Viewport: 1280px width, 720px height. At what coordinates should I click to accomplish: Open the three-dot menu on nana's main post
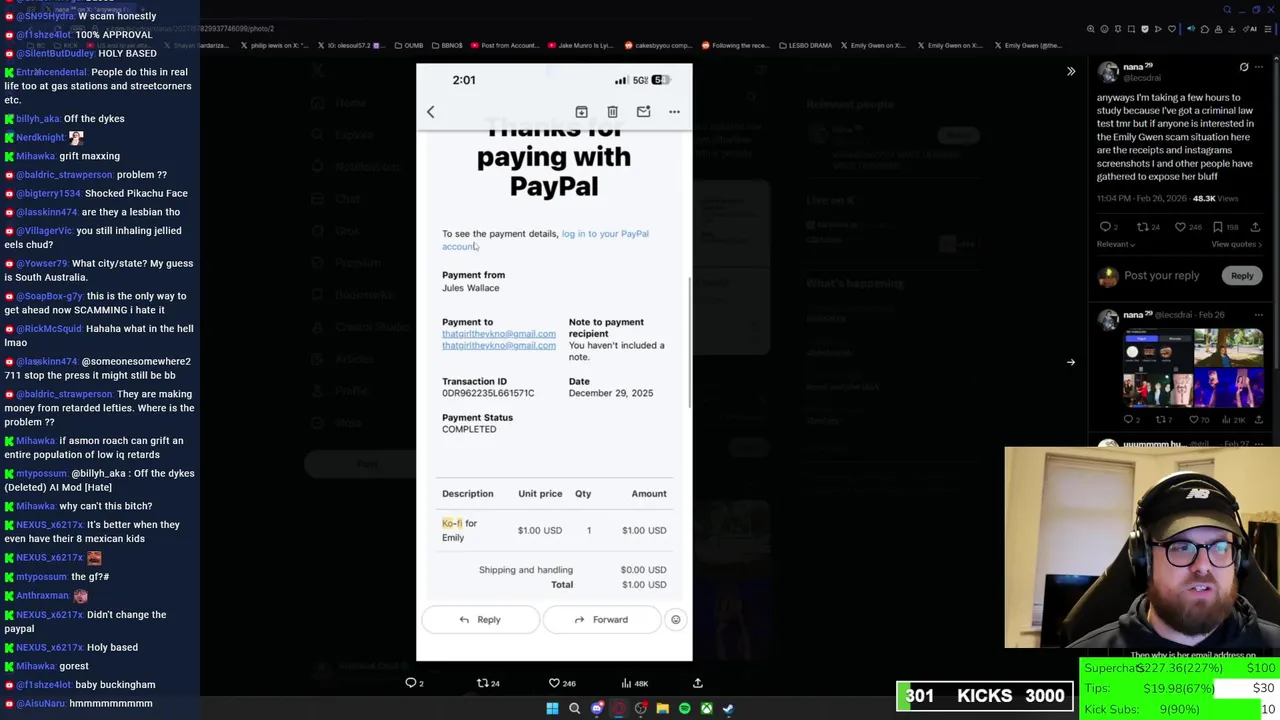(x=1259, y=67)
